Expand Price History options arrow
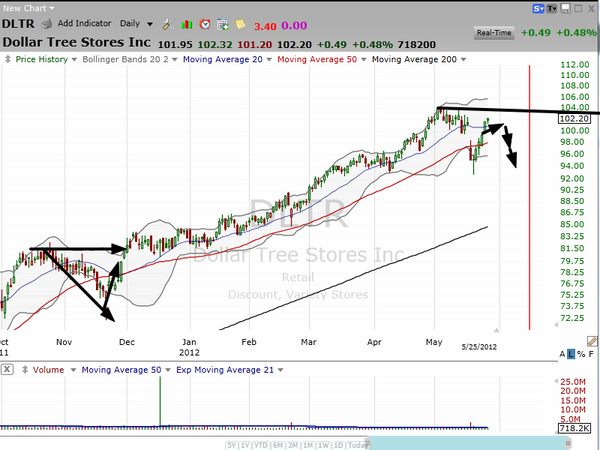 tap(74, 60)
